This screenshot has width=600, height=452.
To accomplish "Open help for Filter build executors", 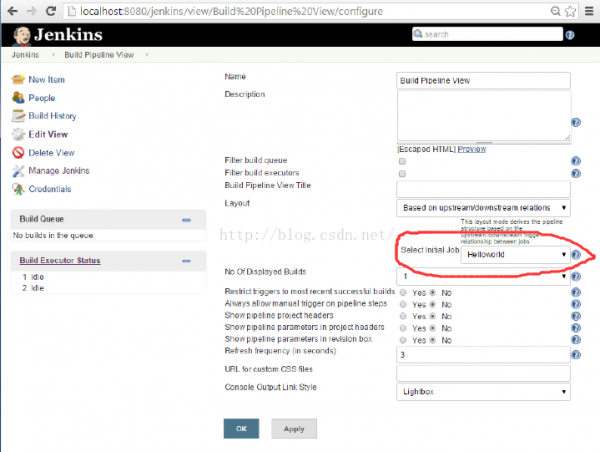I will [576, 173].
